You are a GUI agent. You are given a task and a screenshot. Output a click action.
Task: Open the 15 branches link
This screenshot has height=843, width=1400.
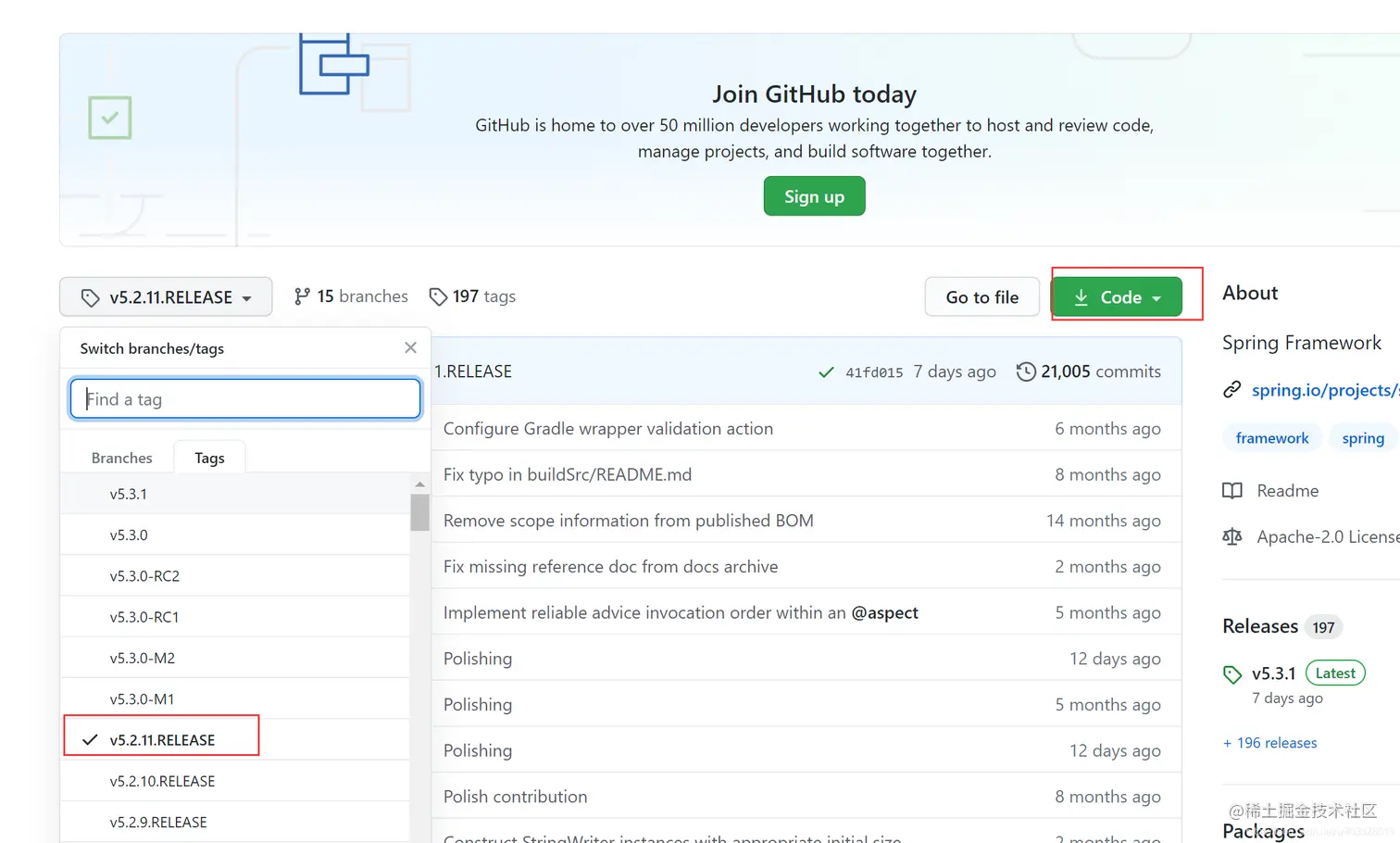351,296
